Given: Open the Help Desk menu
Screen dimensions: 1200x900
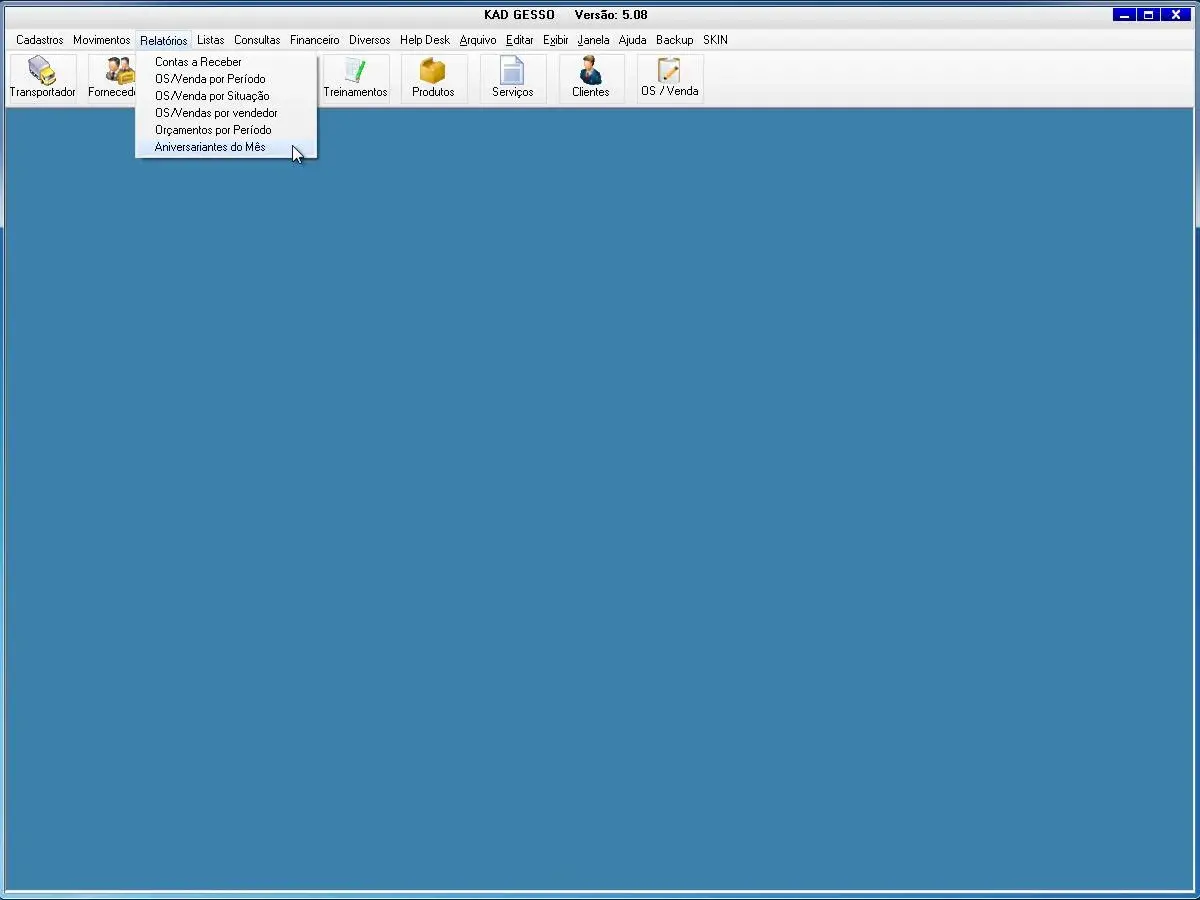Looking at the screenshot, I should (424, 40).
